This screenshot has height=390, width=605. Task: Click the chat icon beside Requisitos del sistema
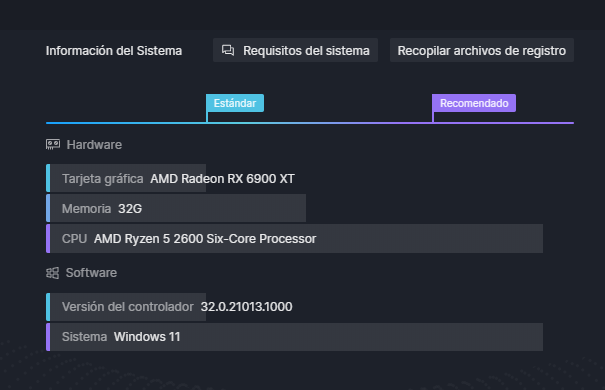tap(228, 50)
